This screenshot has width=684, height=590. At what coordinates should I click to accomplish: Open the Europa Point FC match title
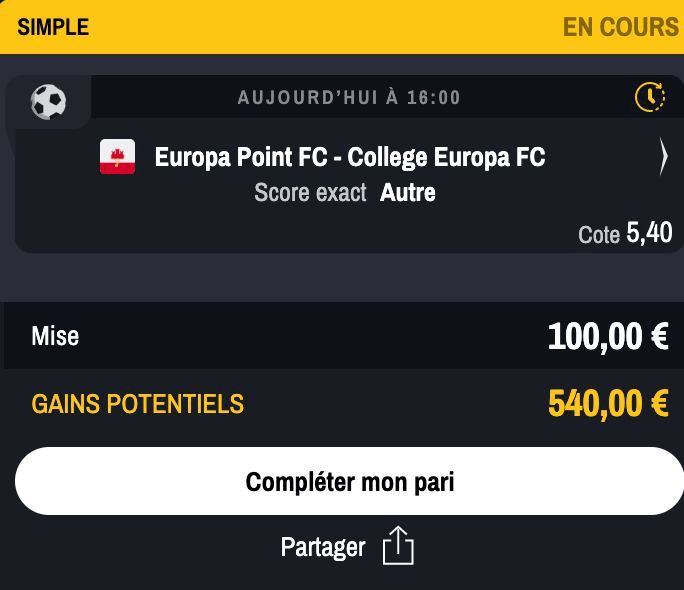350,157
